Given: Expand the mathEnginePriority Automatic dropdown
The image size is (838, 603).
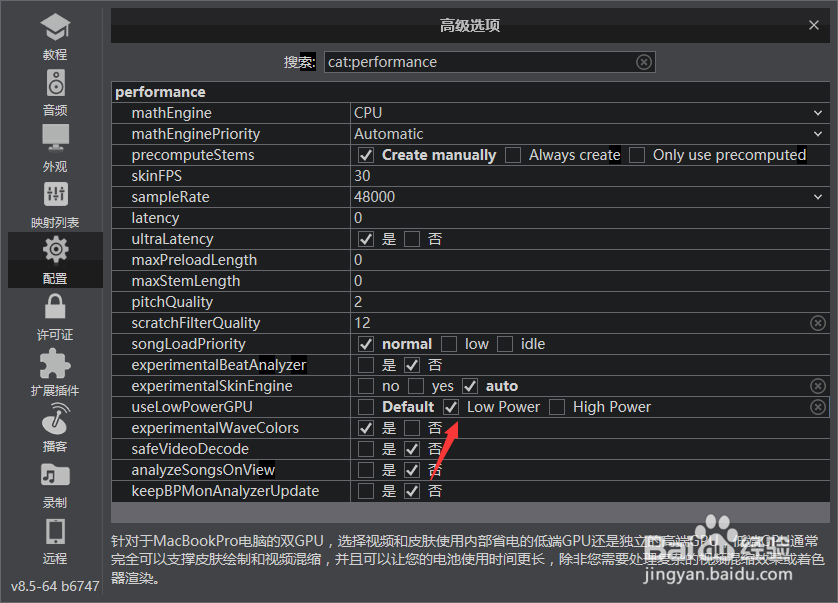Looking at the screenshot, I should tap(818, 134).
